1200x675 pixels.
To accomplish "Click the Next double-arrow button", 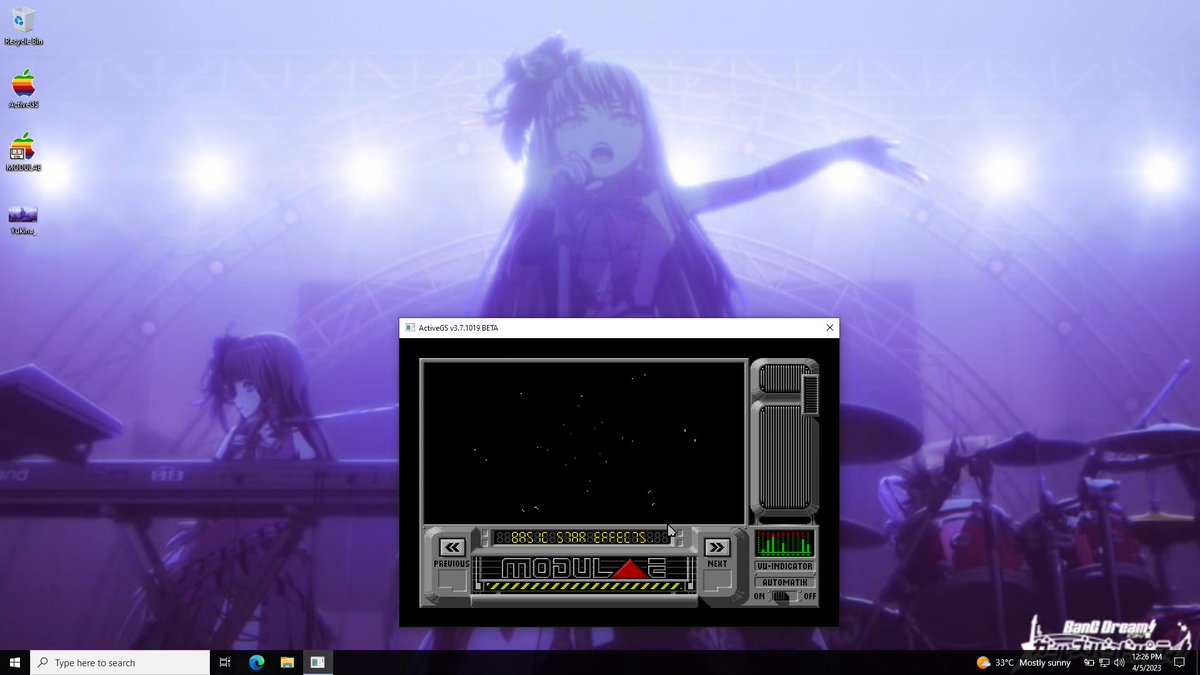I will 717,547.
